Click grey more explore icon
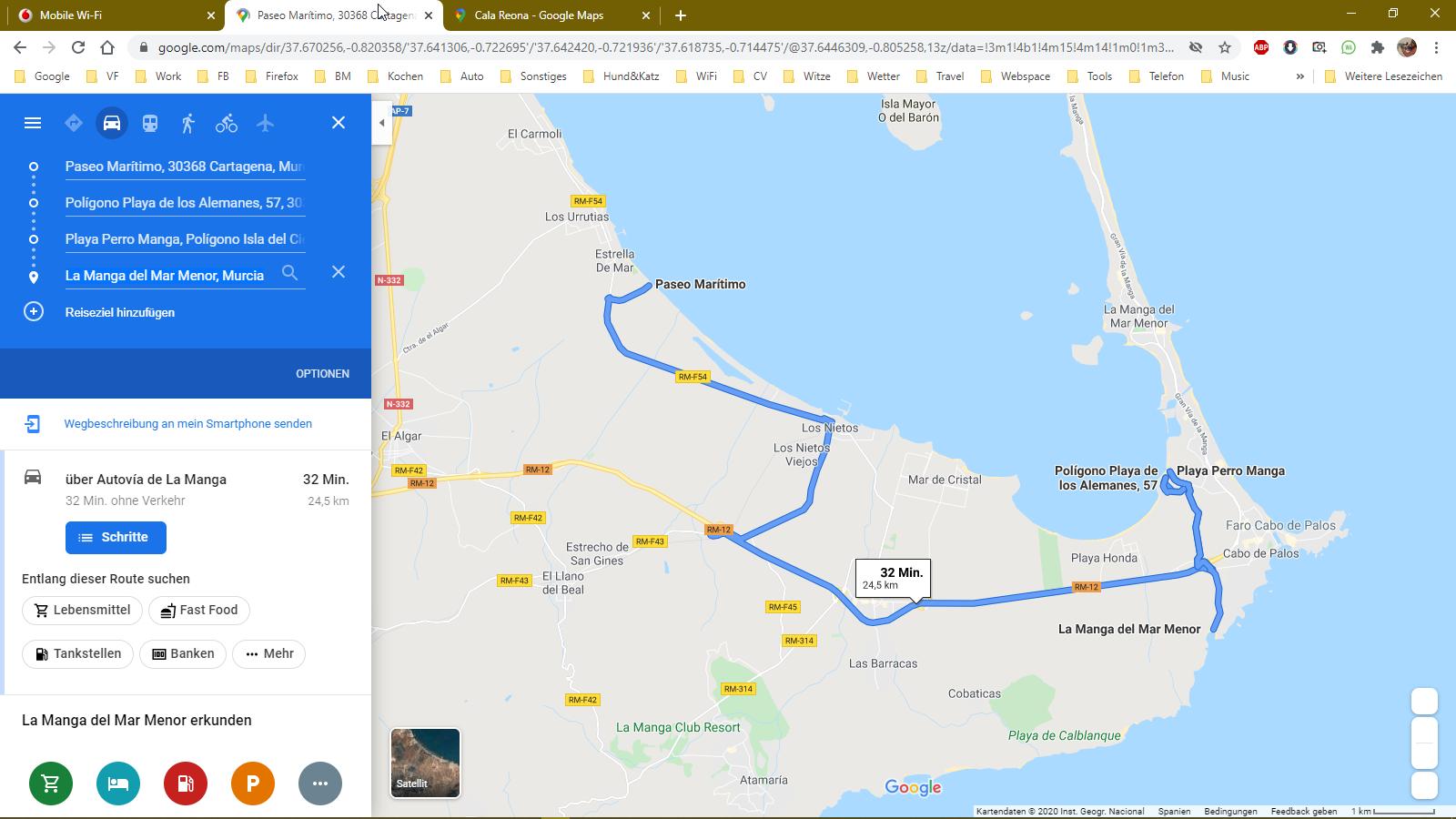 pos(320,784)
